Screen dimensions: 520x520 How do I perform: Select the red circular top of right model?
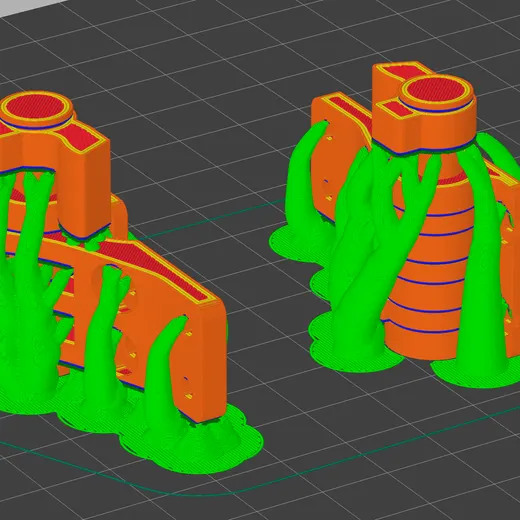click(x=436, y=91)
